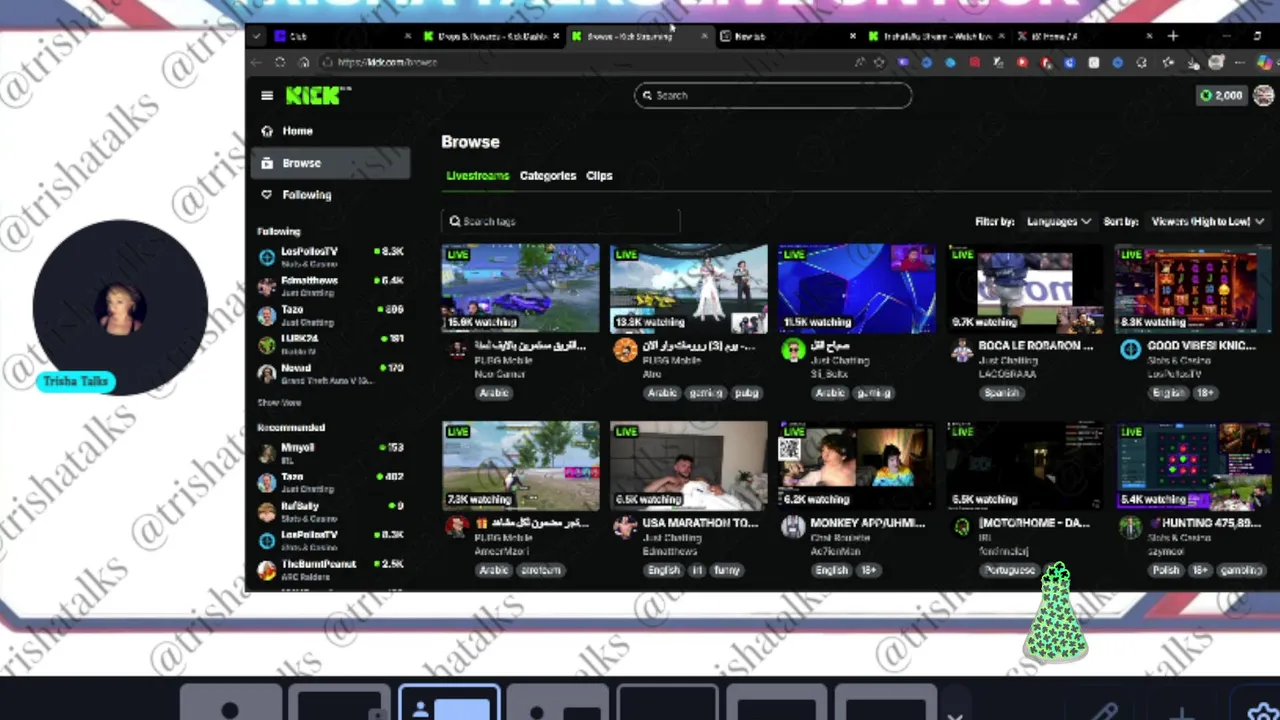
Task: Click the browser home icon
Action: point(304,62)
